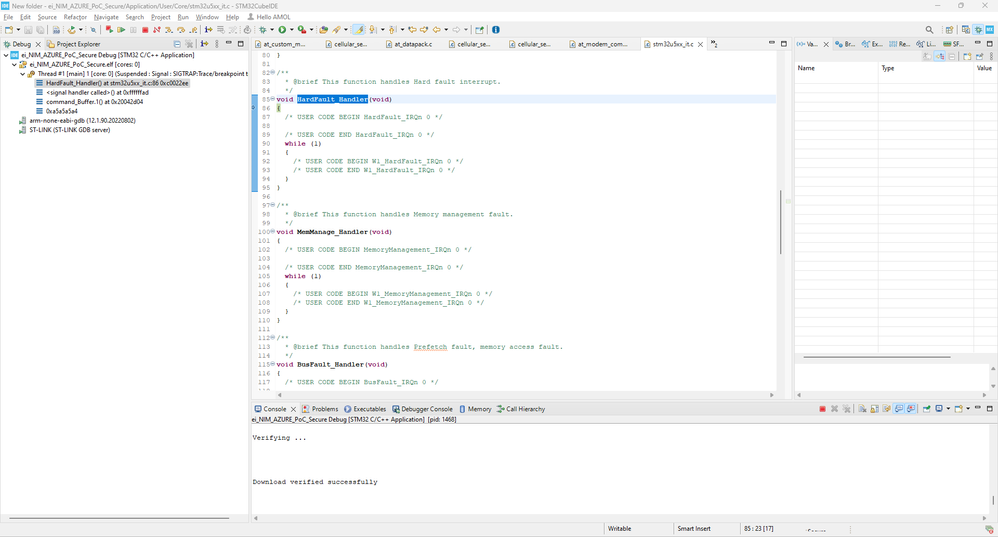Open the Back navigation history dropdown
The width and height of the screenshot is (998, 537).
tap(446, 29)
